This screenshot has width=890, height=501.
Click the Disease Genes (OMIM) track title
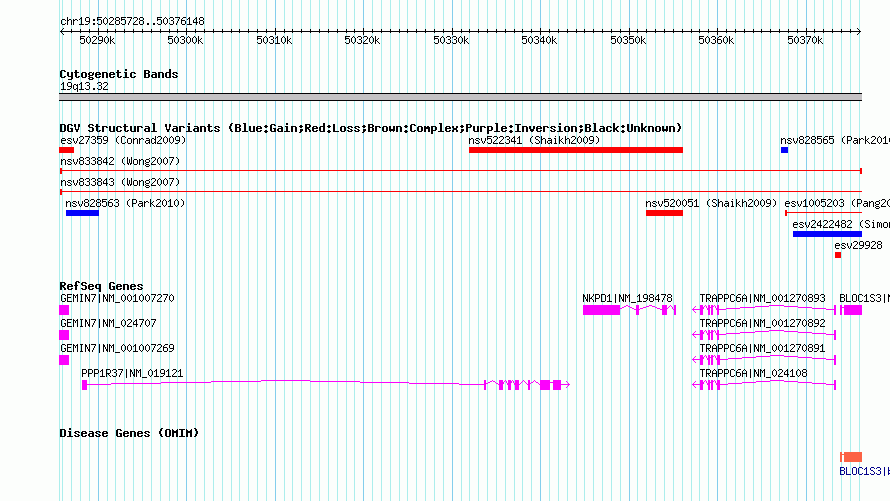129,433
